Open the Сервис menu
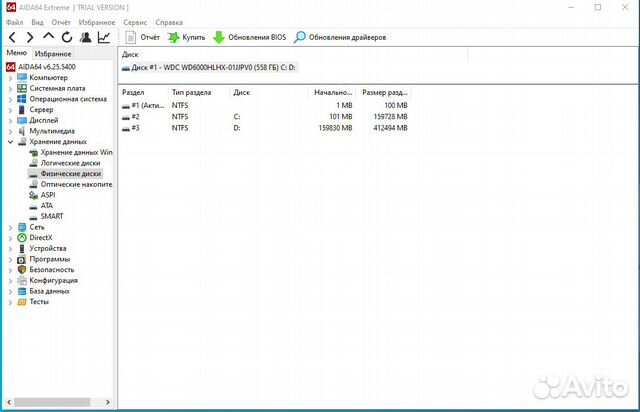Image resolution: width=640 pixels, height=412 pixels. click(x=135, y=22)
